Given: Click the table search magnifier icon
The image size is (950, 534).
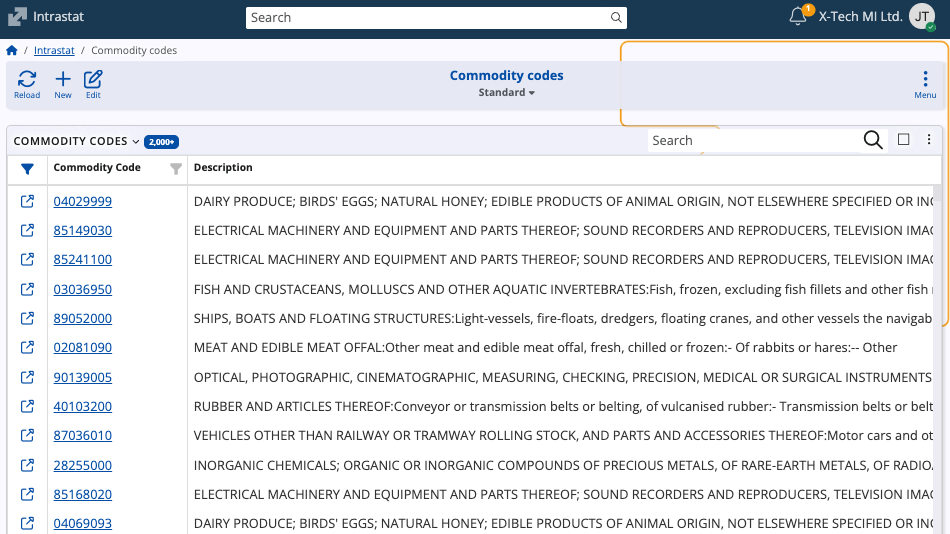Looking at the screenshot, I should [873, 140].
